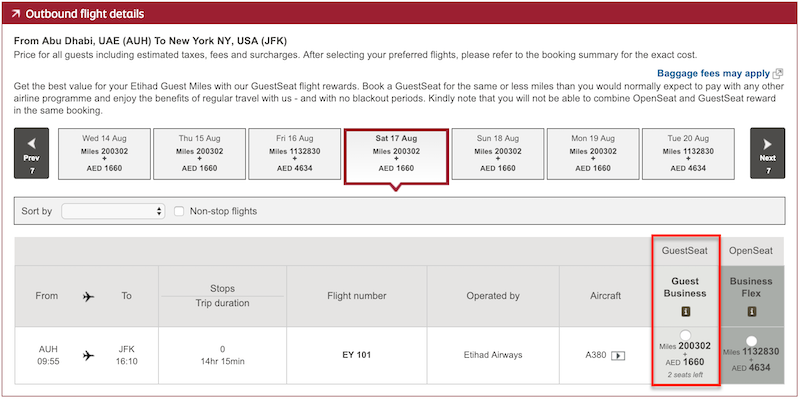Open the Sort by dropdown
The image size is (800, 399).
tap(113, 211)
